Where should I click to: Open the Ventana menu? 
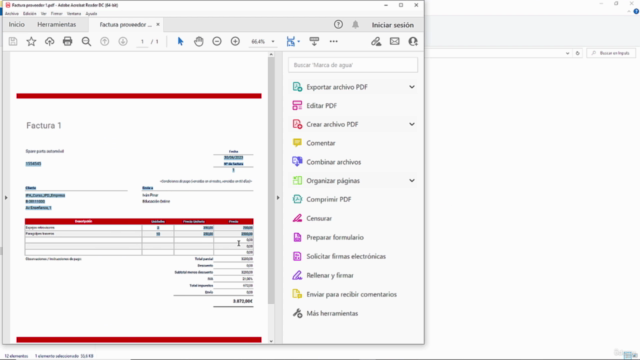(x=74, y=13)
